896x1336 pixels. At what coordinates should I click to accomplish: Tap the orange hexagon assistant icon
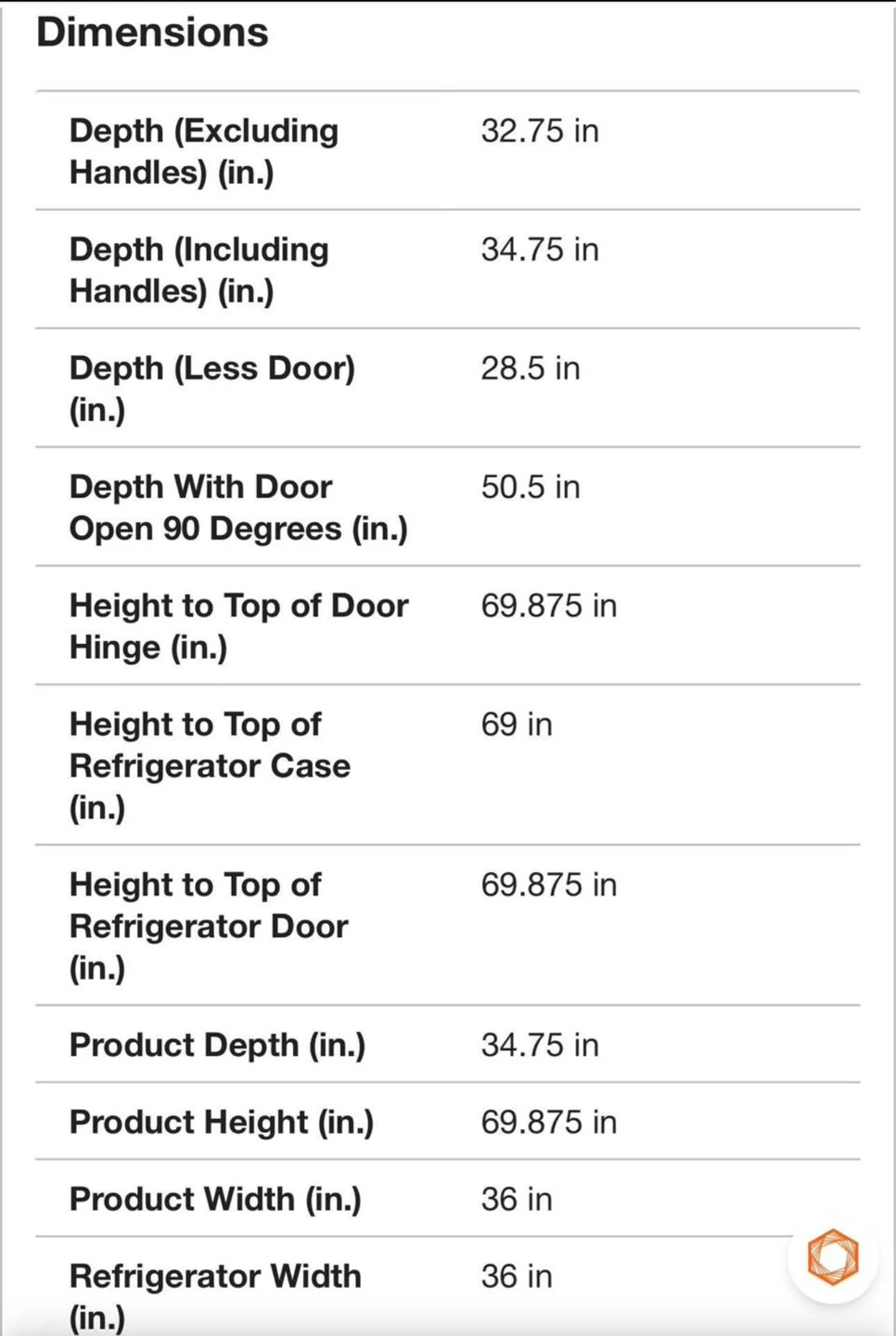(832, 1257)
